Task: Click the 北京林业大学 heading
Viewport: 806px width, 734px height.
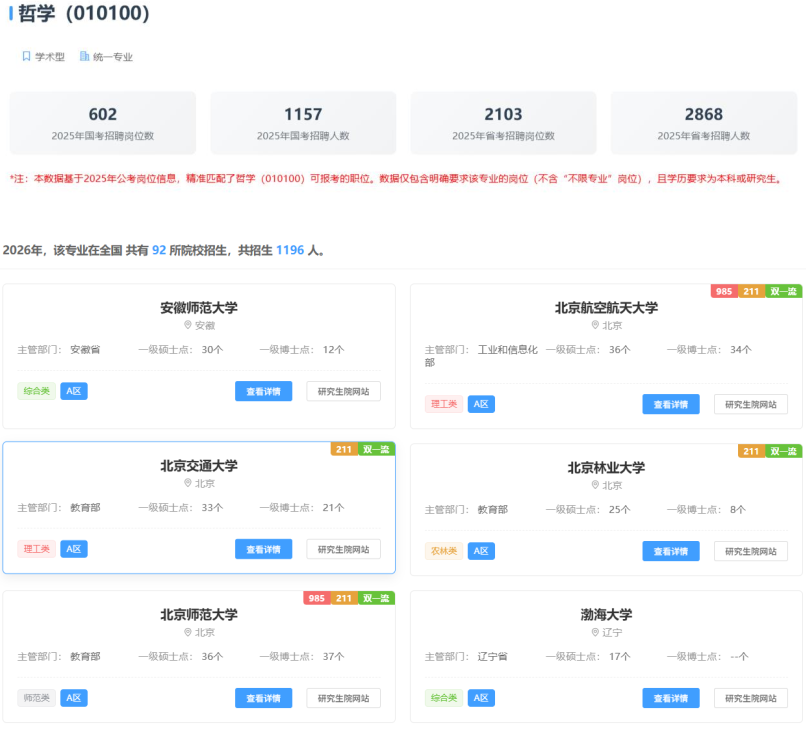Action: tap(606, 468)
